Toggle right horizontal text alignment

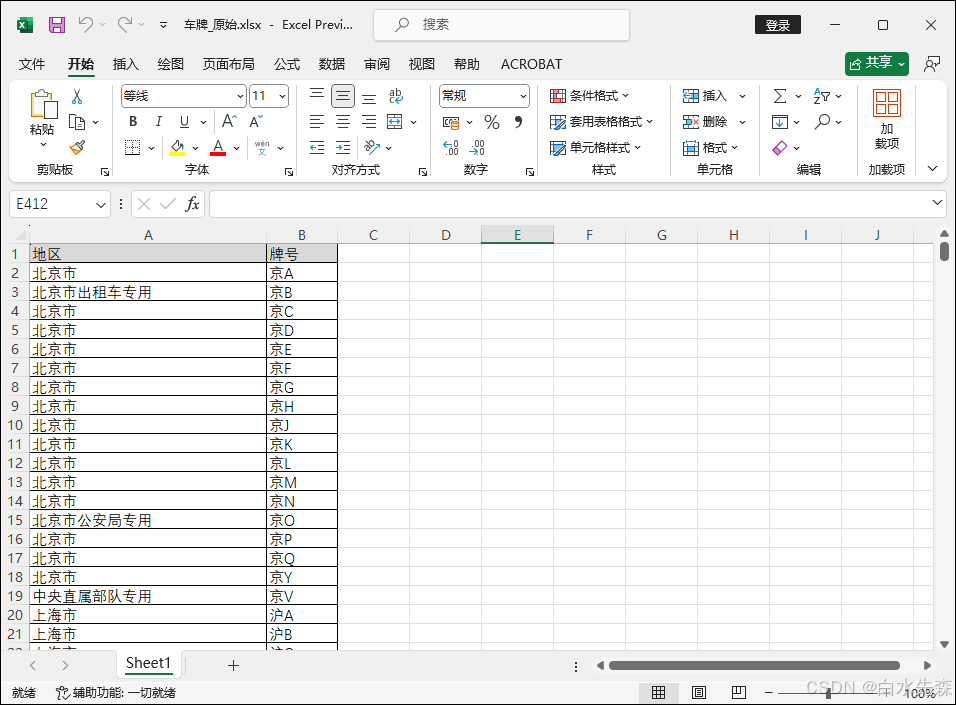[369, 121]
